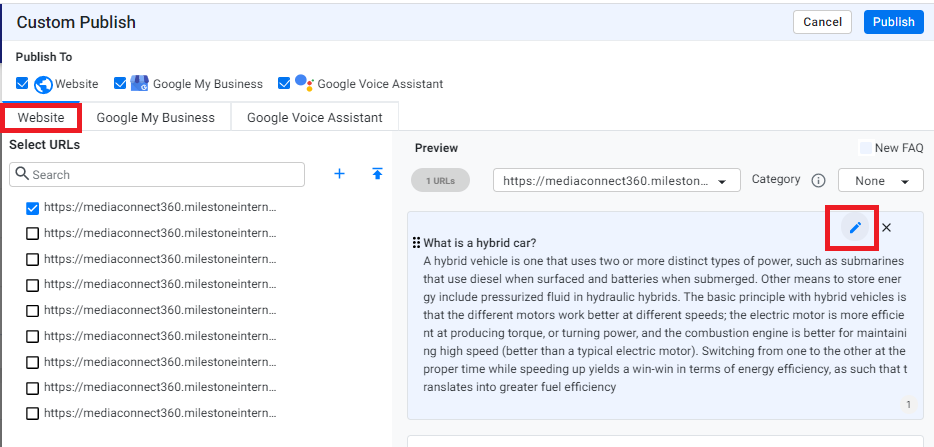The height and width of the screenshot is (447, 934).
Task: Click the Google My Business store icon
Action: coord(139,83)
